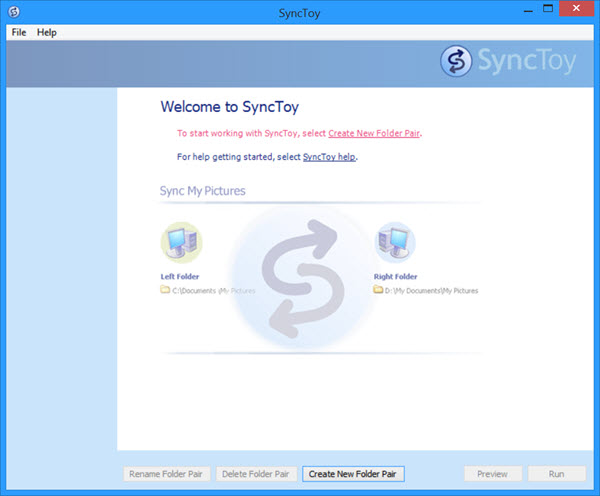The image size is (600, 496).
Task: Click the folder icon beside D:\My Documents path
Action: [x=378, y=289]
